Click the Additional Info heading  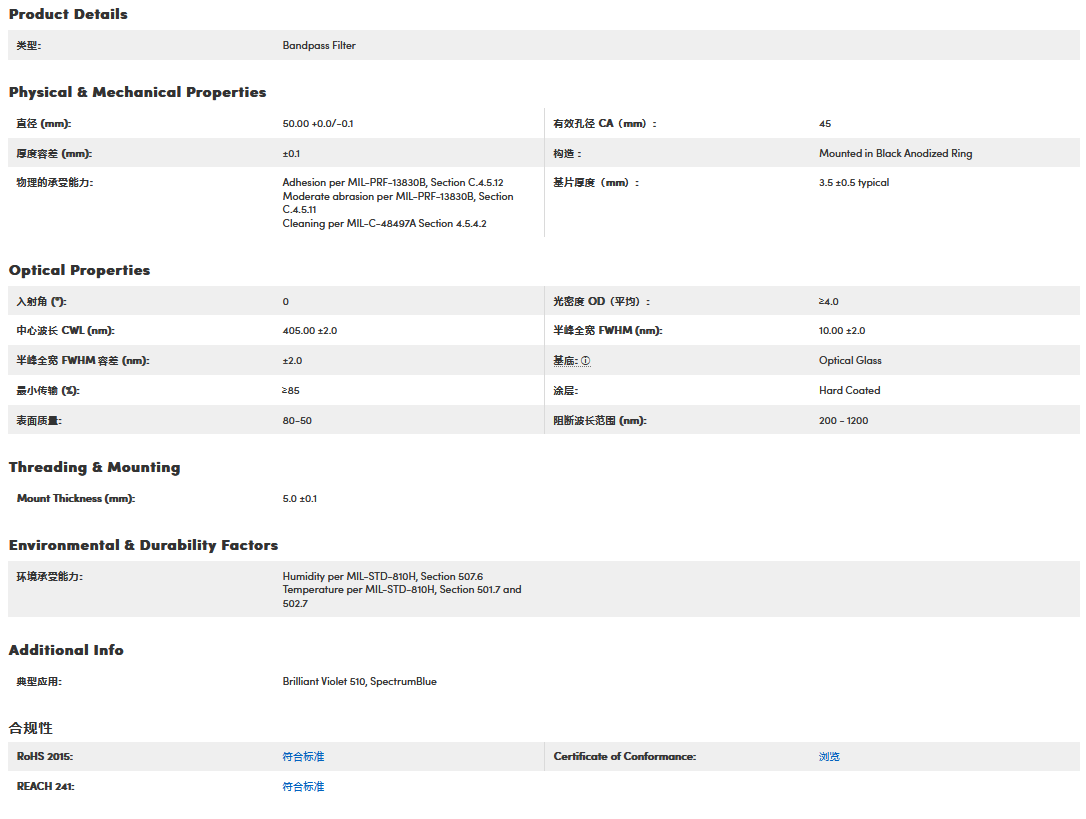pyautogui.click(x=66, y=650)
